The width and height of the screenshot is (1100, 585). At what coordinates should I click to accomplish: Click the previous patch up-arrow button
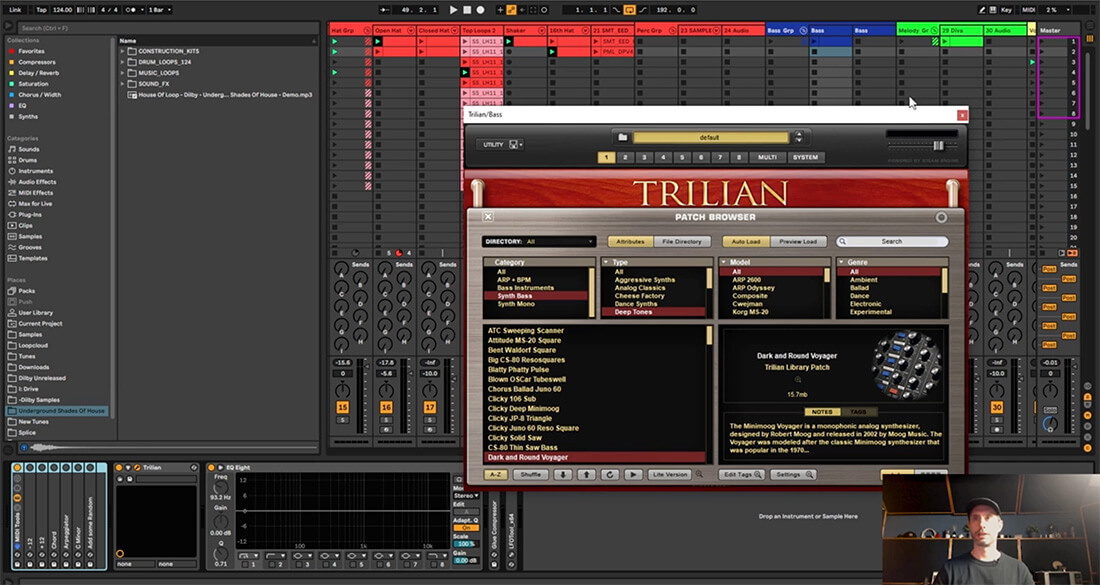[x=586, y=475]
